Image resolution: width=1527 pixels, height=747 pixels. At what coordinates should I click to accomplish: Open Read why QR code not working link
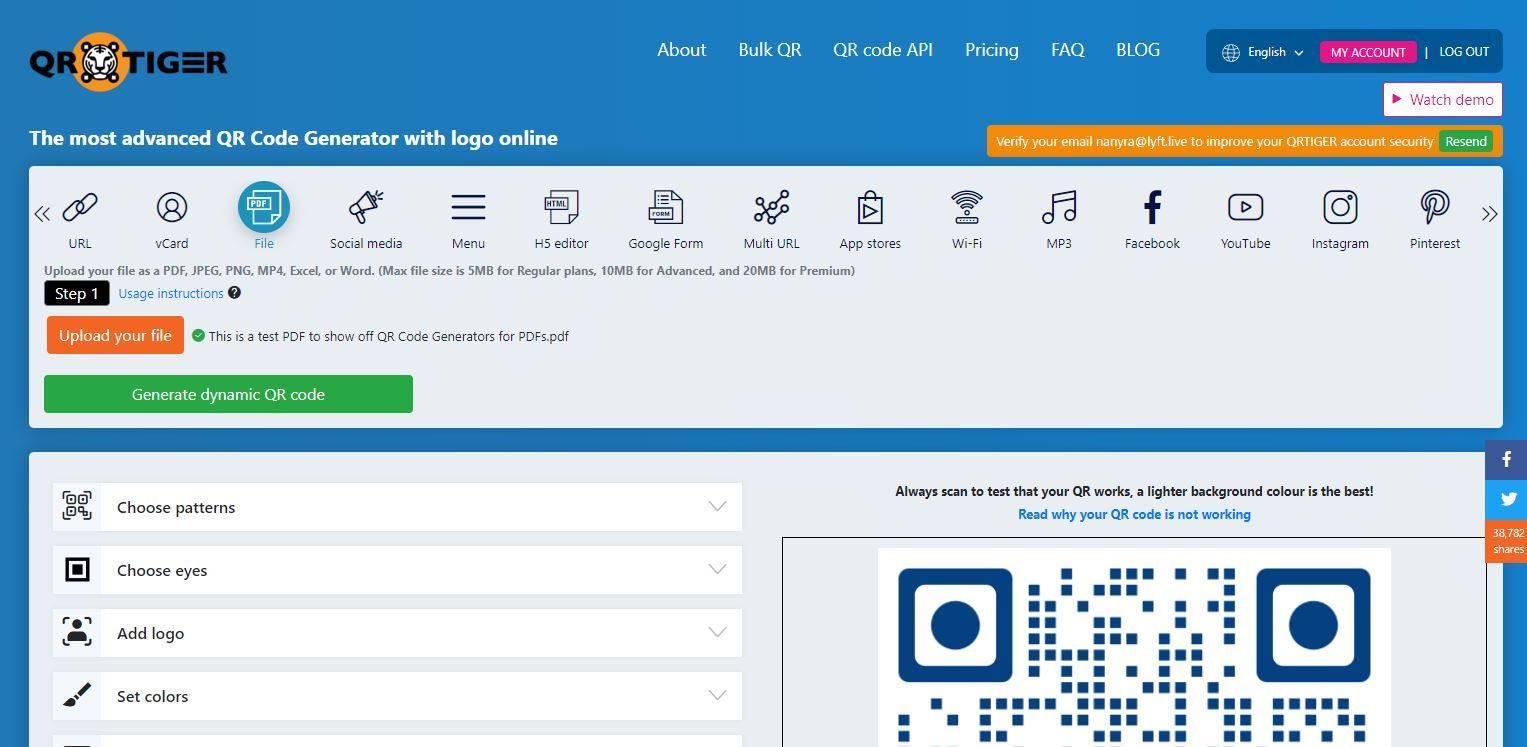click(x=1134, y=514)
